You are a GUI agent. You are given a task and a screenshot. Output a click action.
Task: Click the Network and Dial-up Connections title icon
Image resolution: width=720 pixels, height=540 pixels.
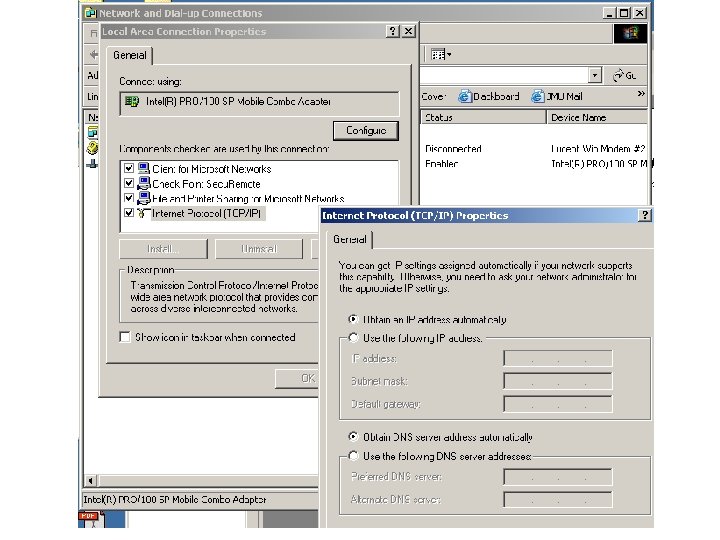tap(90, 13)
